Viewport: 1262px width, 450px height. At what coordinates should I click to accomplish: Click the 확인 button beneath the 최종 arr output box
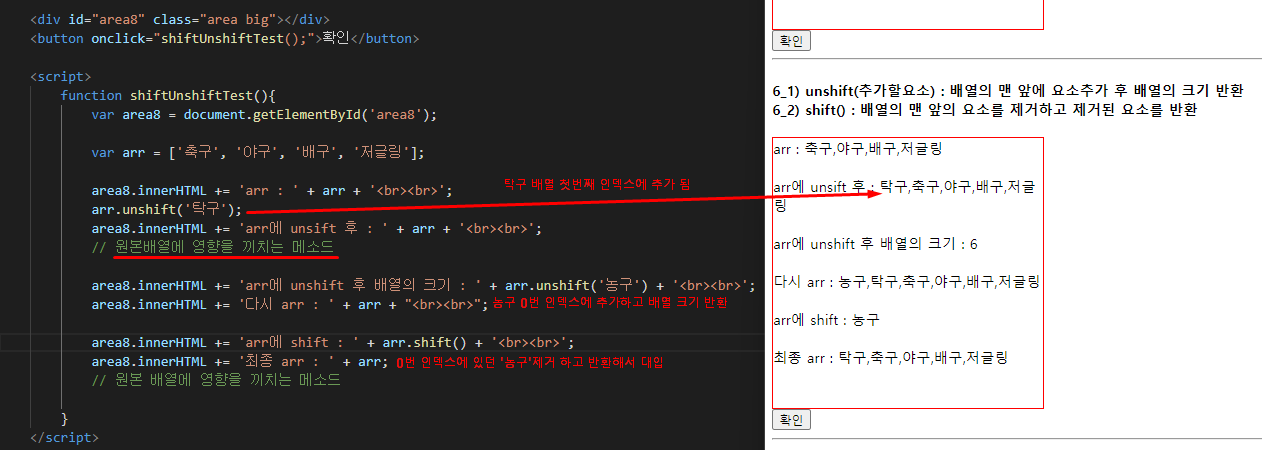coord(791,420)
